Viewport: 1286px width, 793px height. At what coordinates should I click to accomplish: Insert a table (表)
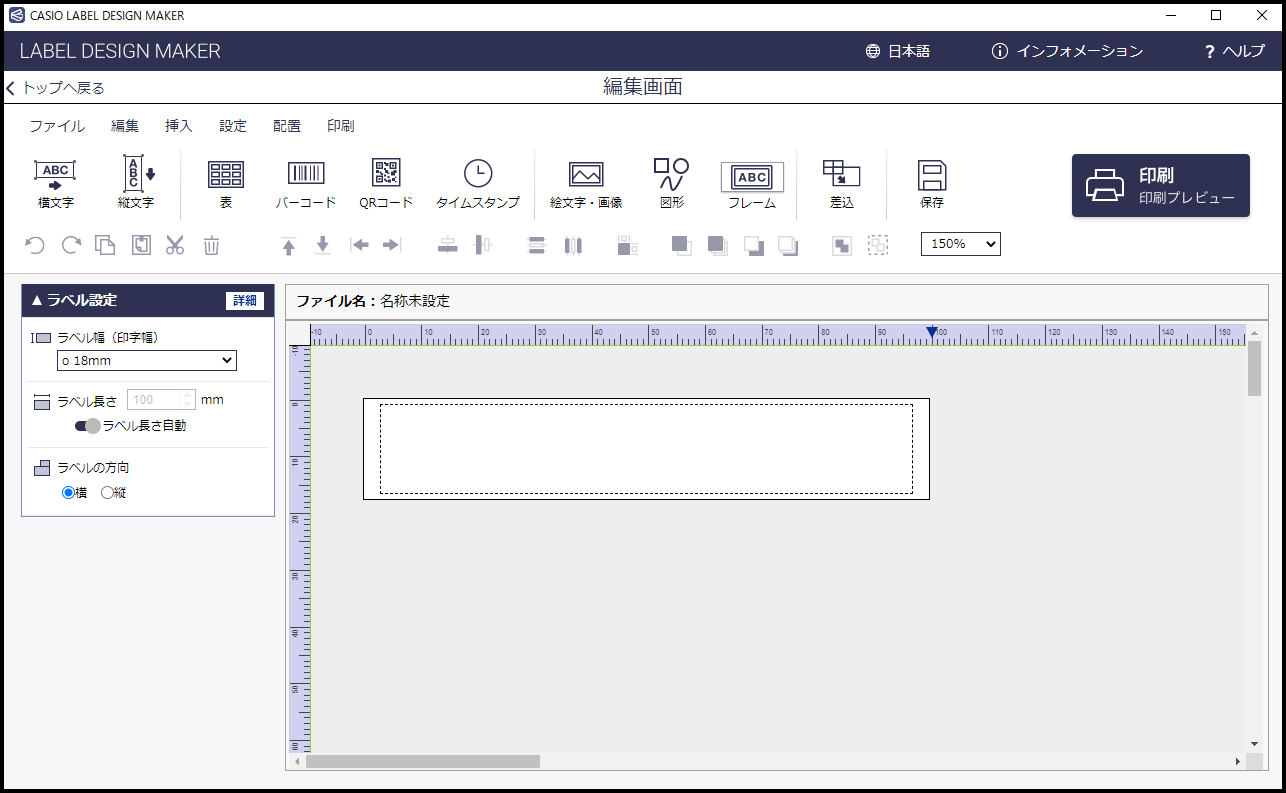226,183
